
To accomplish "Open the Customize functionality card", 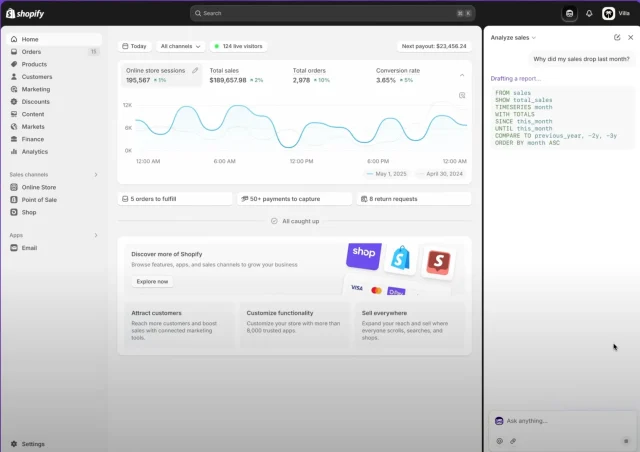I will pos(295,325).
